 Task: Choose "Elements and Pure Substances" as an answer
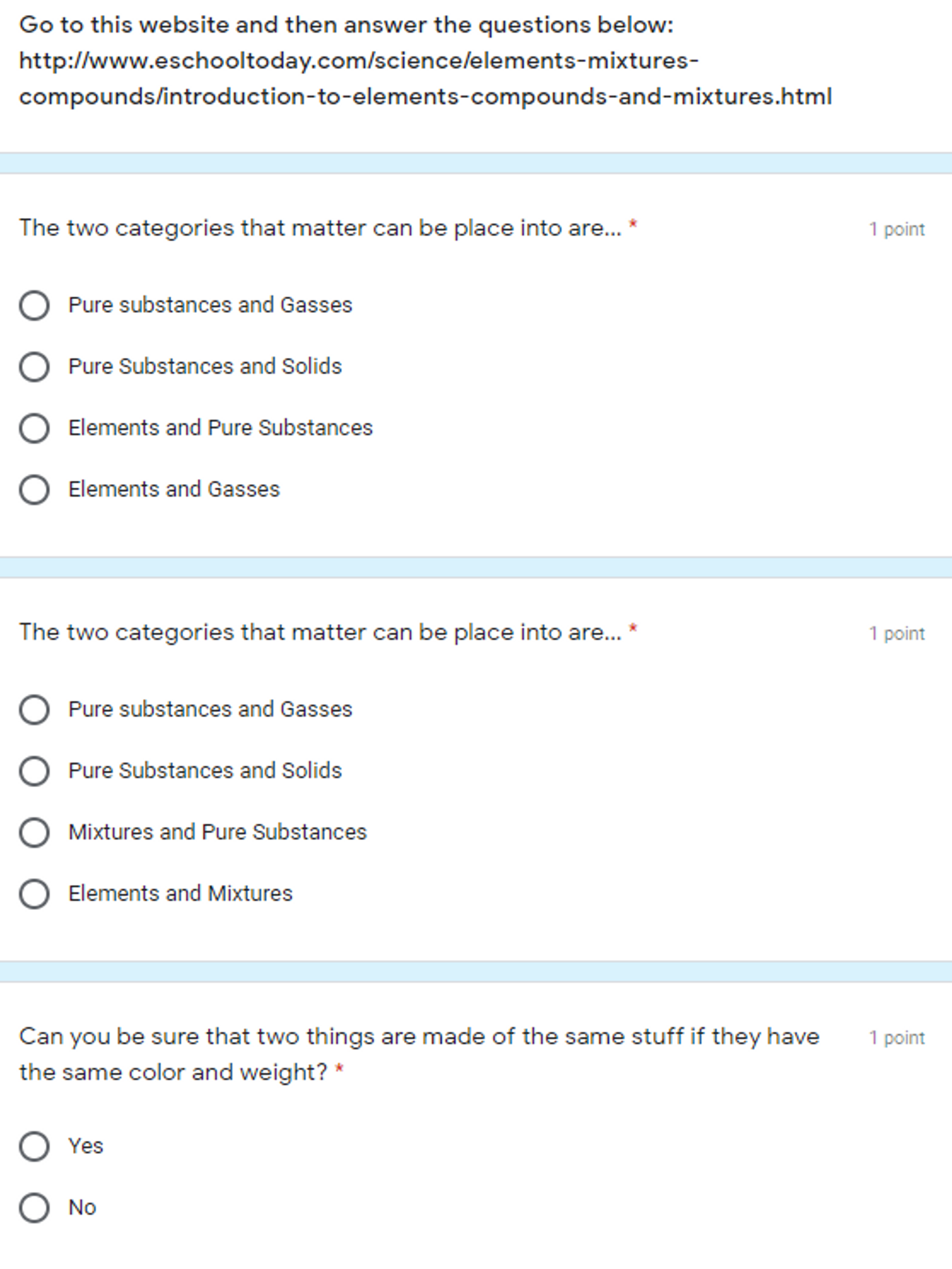[36, 427]
